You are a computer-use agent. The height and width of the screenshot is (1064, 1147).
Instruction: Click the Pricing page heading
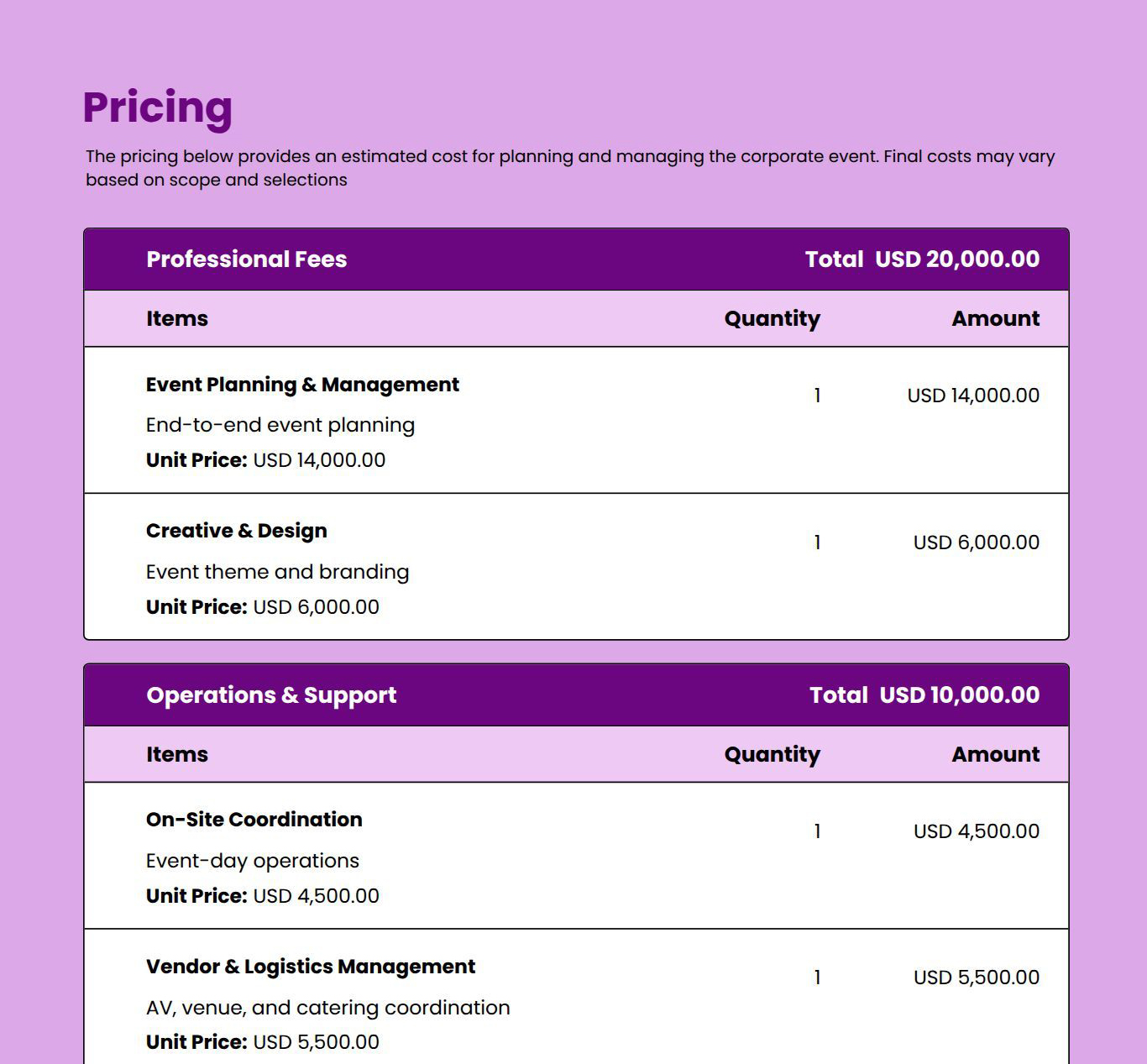coord(157,107)
